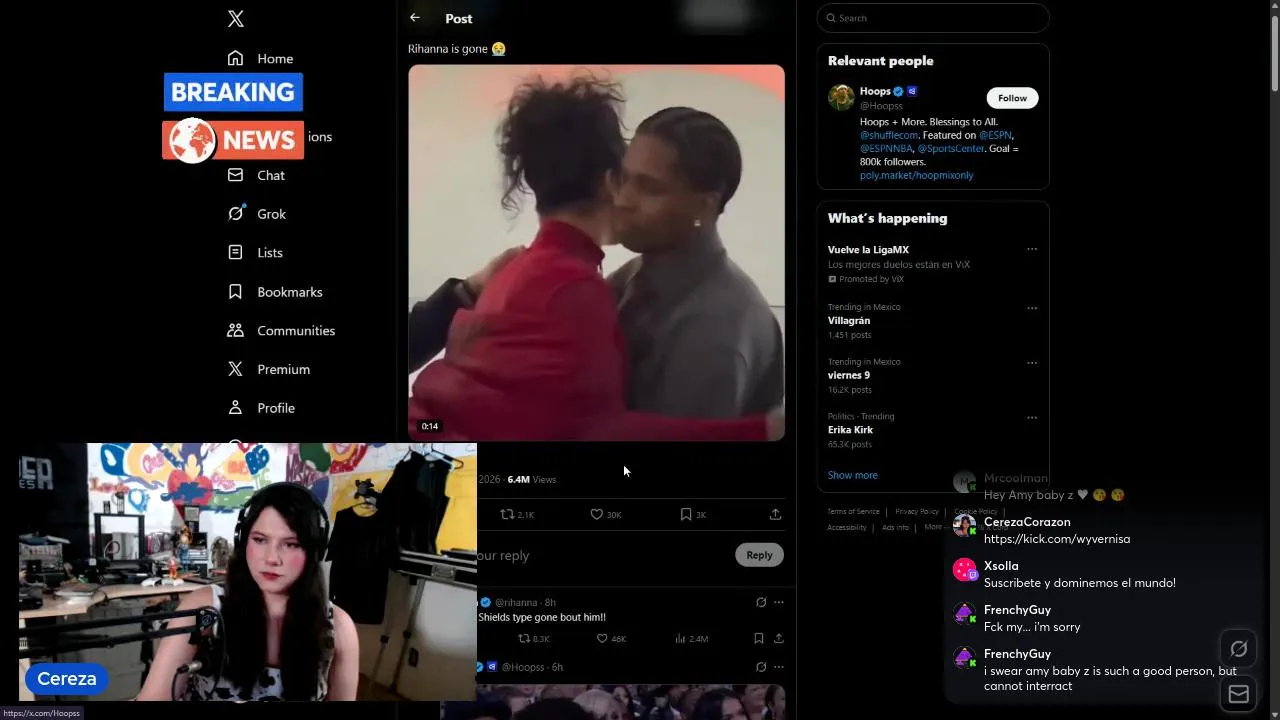Like the @rihanna reply (46K)
Viewport: 1280px width, 720px height.
tap(611, 638)
